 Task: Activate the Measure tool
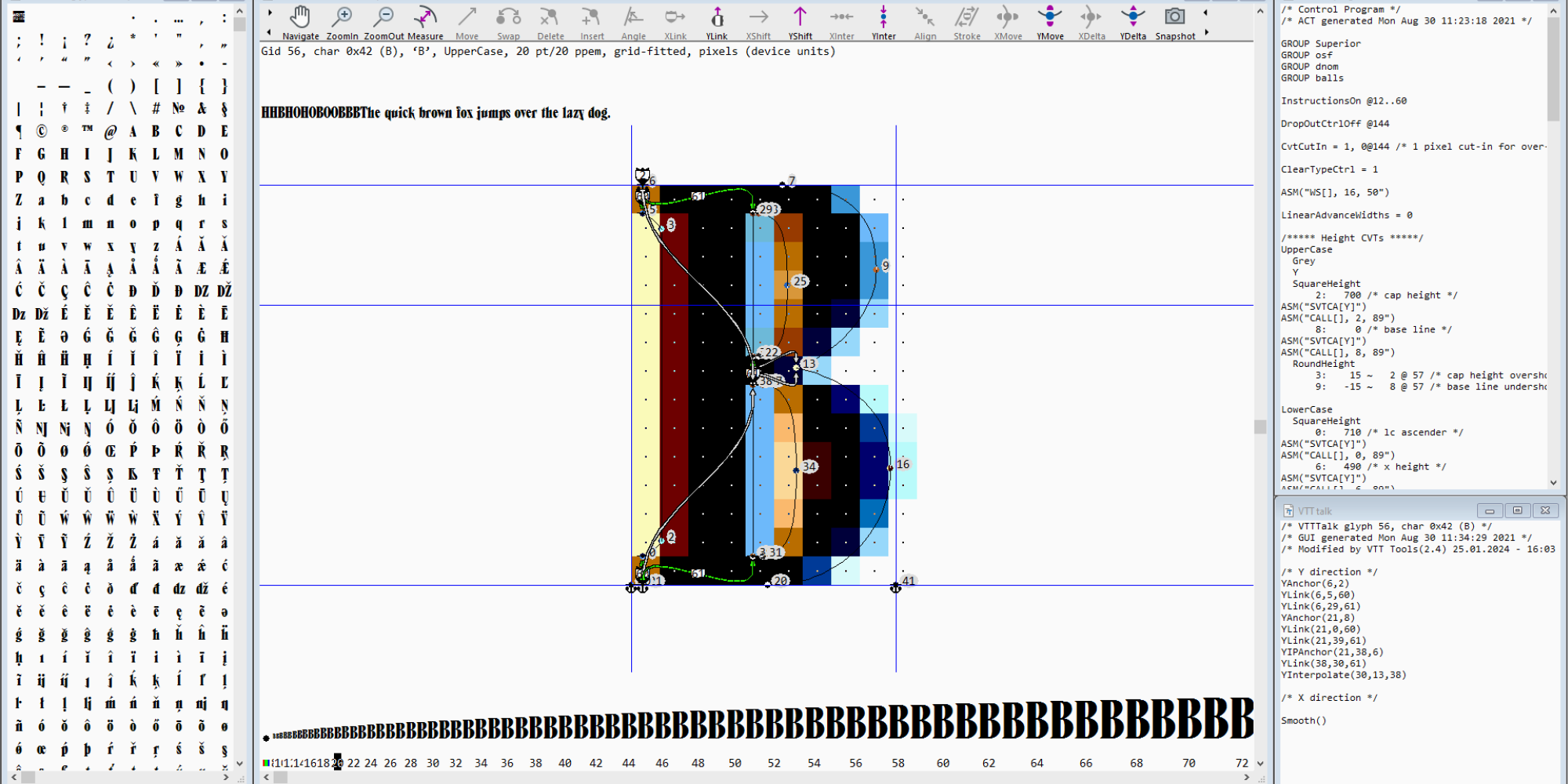coord(425,23)
